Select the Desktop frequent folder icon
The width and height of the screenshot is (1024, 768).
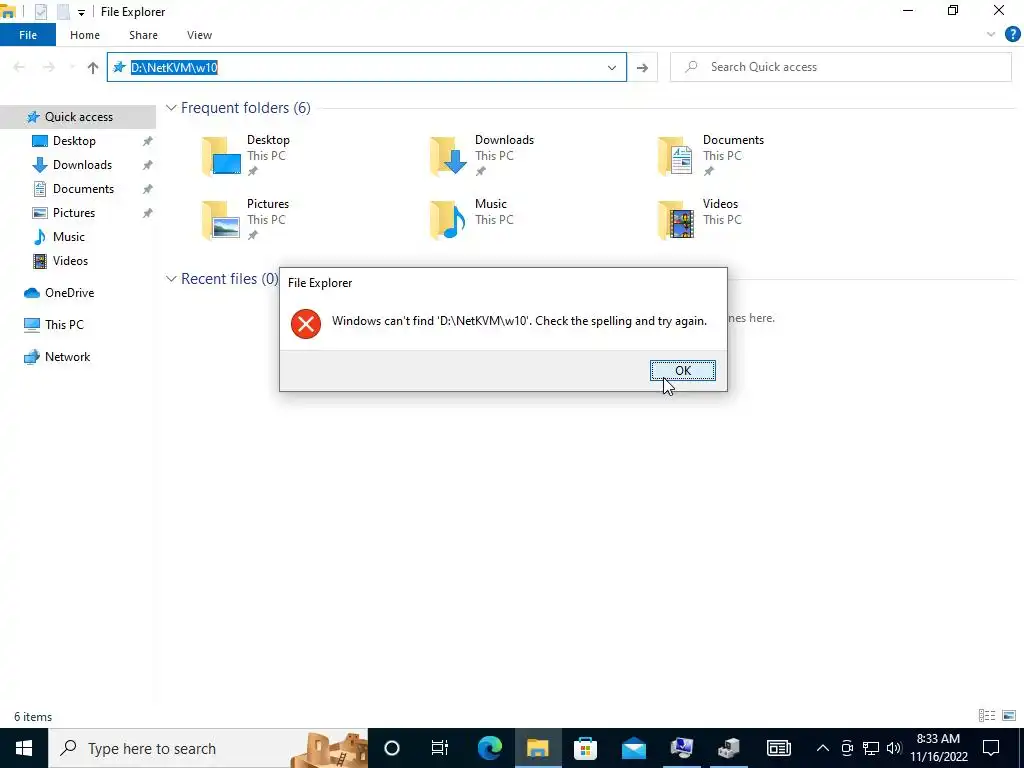(x=221, y=157)
